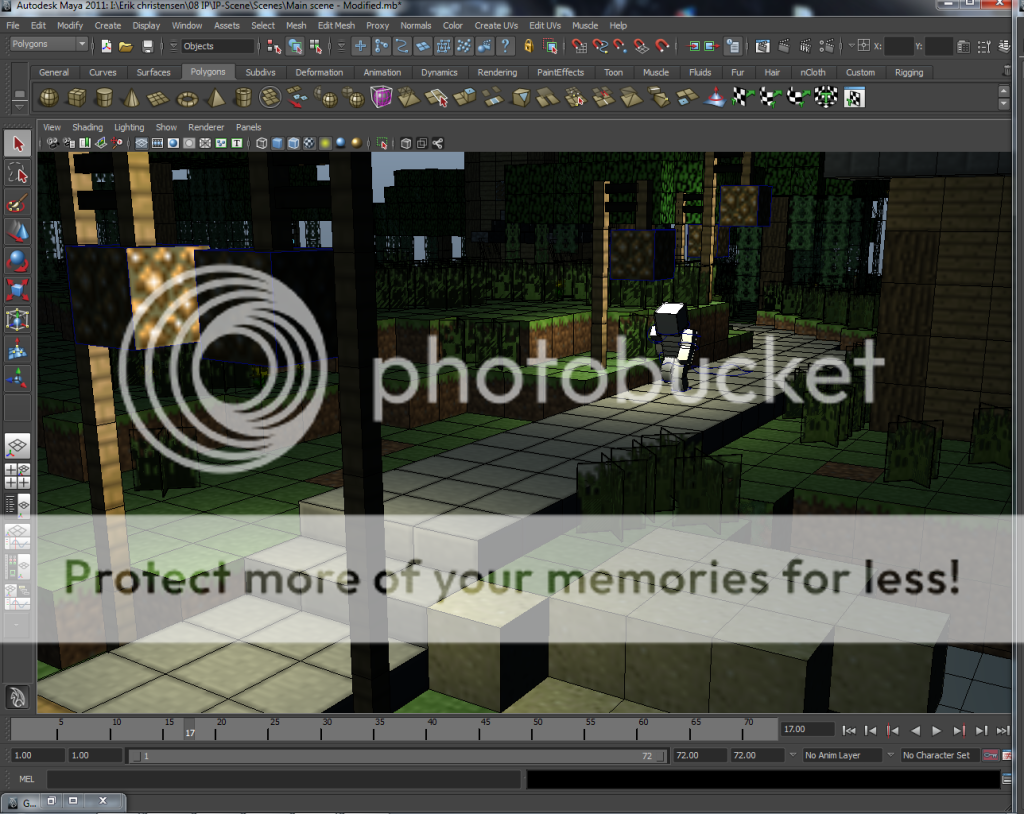1024x814 pixels.
Task: Expand the No Character Set selector
Action: (x=936, y=753)
